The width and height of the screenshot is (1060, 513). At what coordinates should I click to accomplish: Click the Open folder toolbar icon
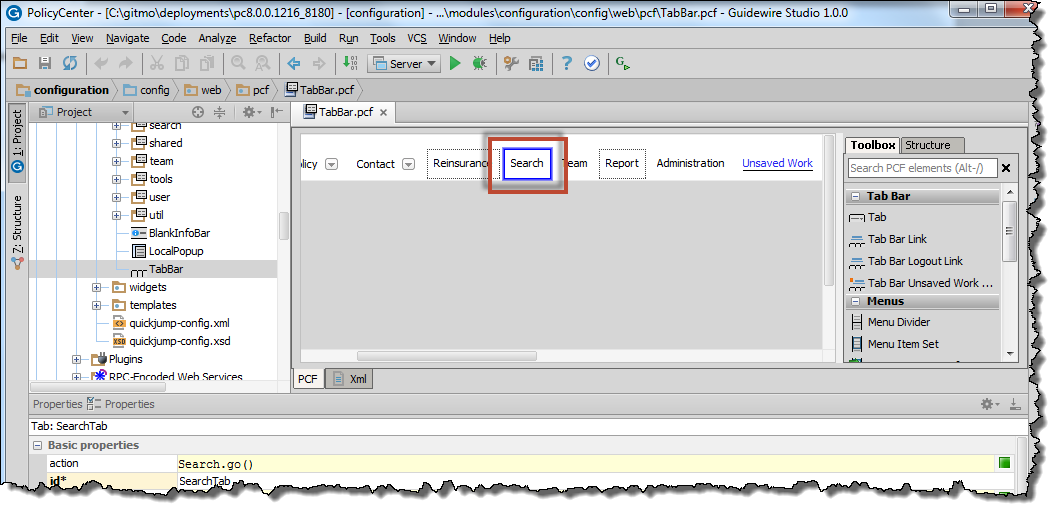tap(20, 64)
